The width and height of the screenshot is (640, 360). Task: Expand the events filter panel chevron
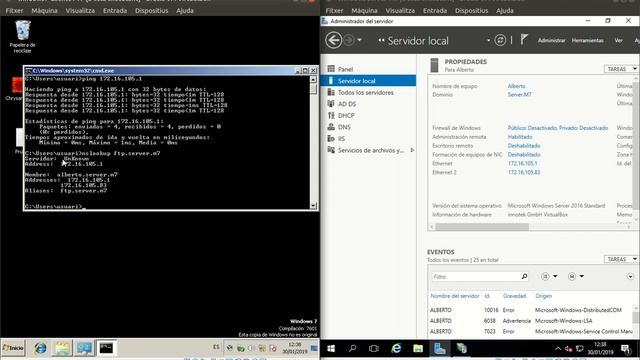pos(630,276)
